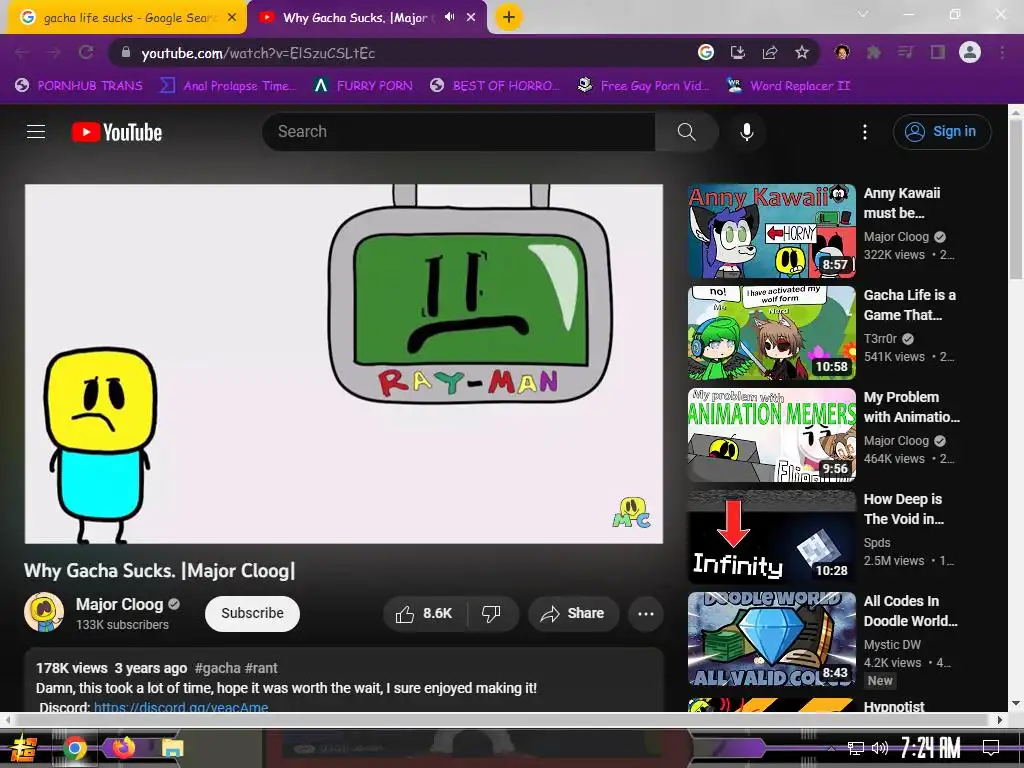Open the notification center icon
This screenshot has width=1024, height=768.
click(x=991, y=747)
